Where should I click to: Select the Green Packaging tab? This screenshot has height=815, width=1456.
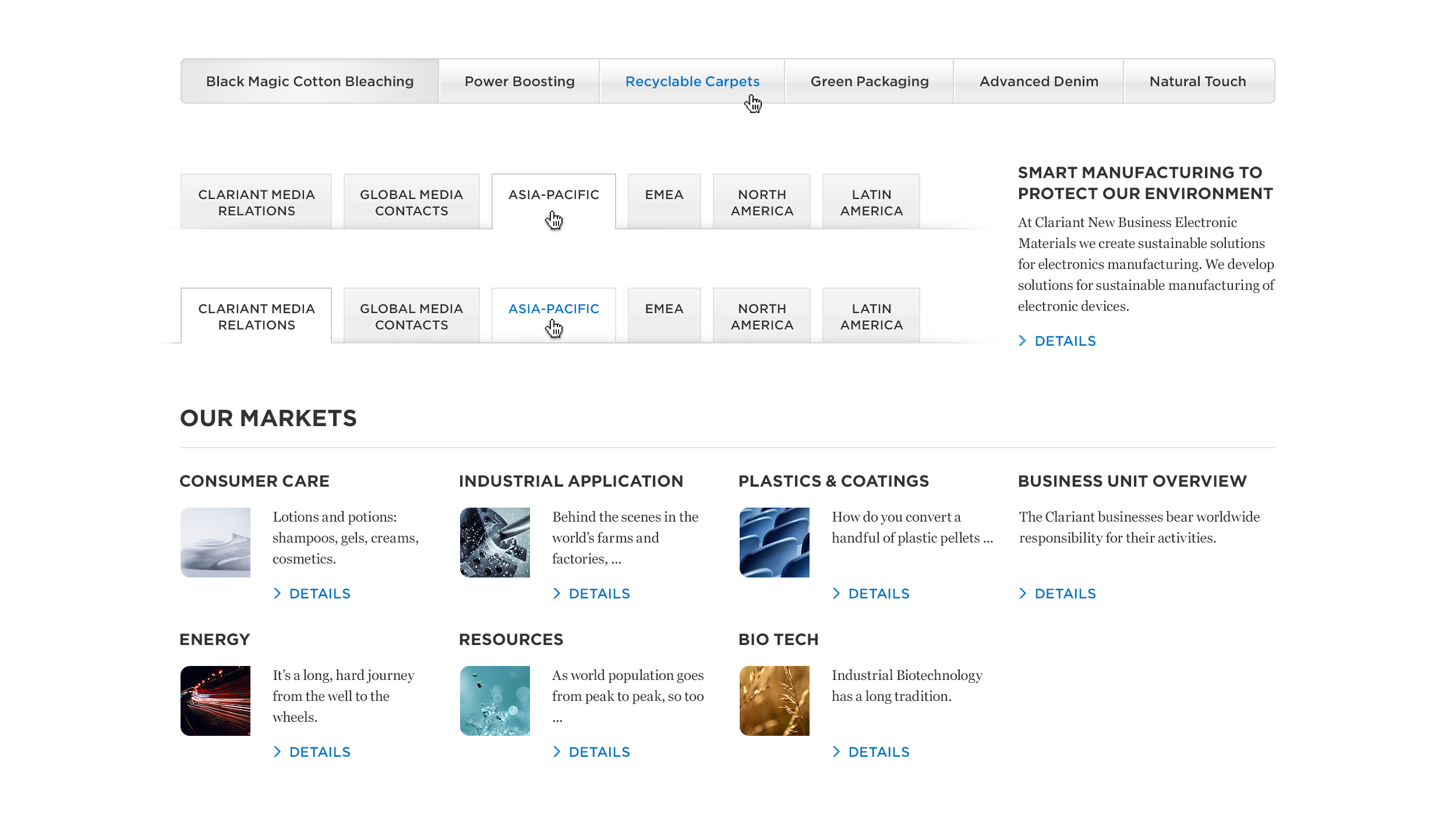(870, 81)
